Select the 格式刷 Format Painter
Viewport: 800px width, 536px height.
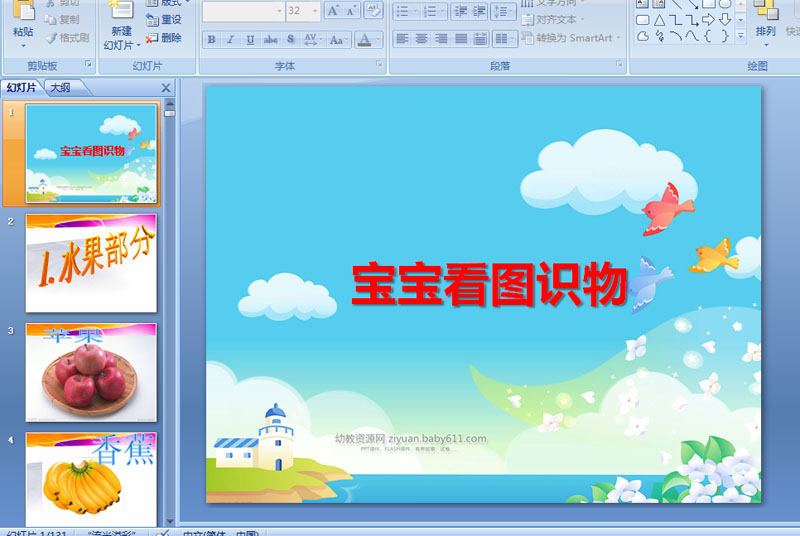click(68, 38)
